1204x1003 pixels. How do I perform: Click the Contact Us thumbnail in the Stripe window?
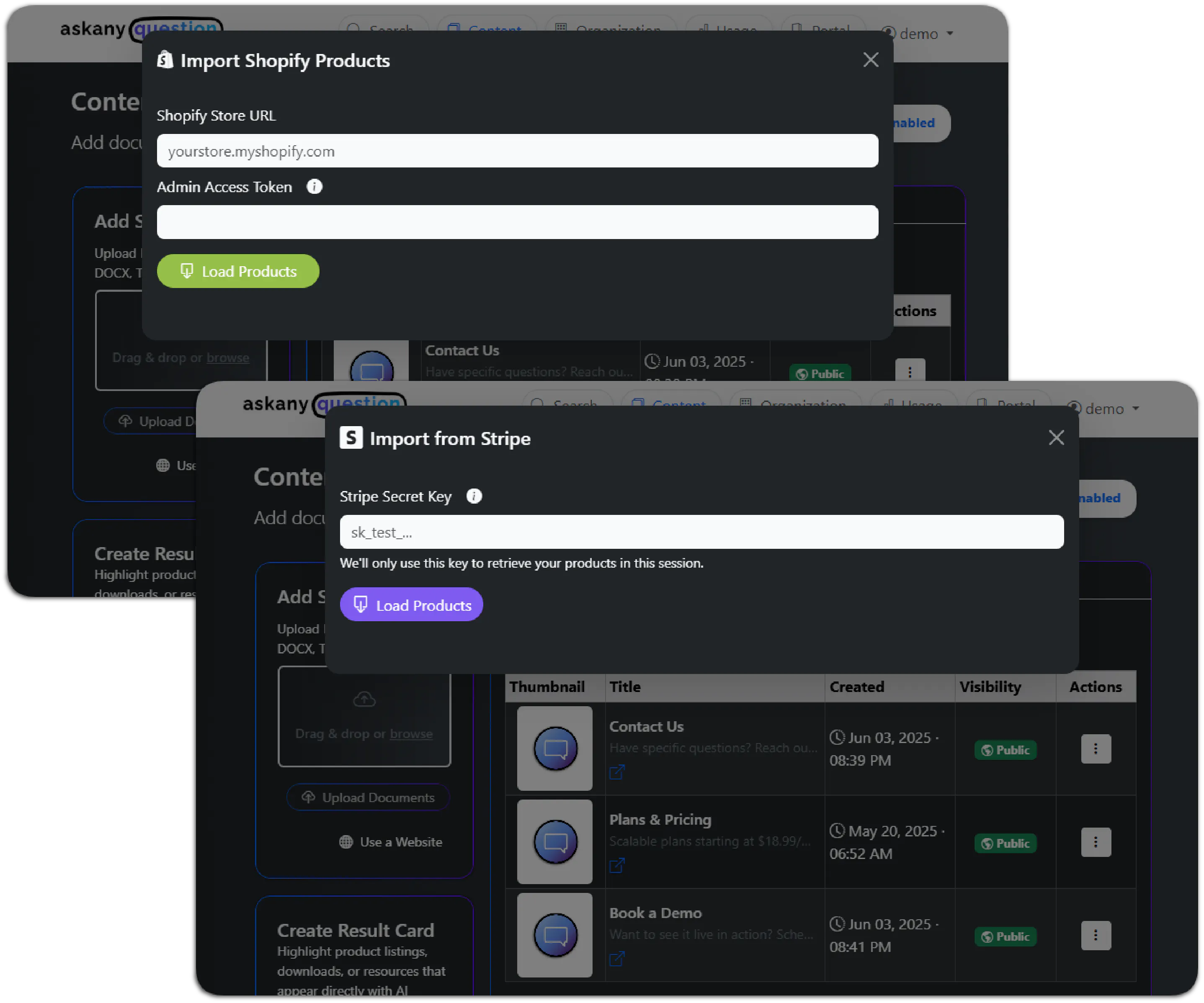click(x=555, y=748)
